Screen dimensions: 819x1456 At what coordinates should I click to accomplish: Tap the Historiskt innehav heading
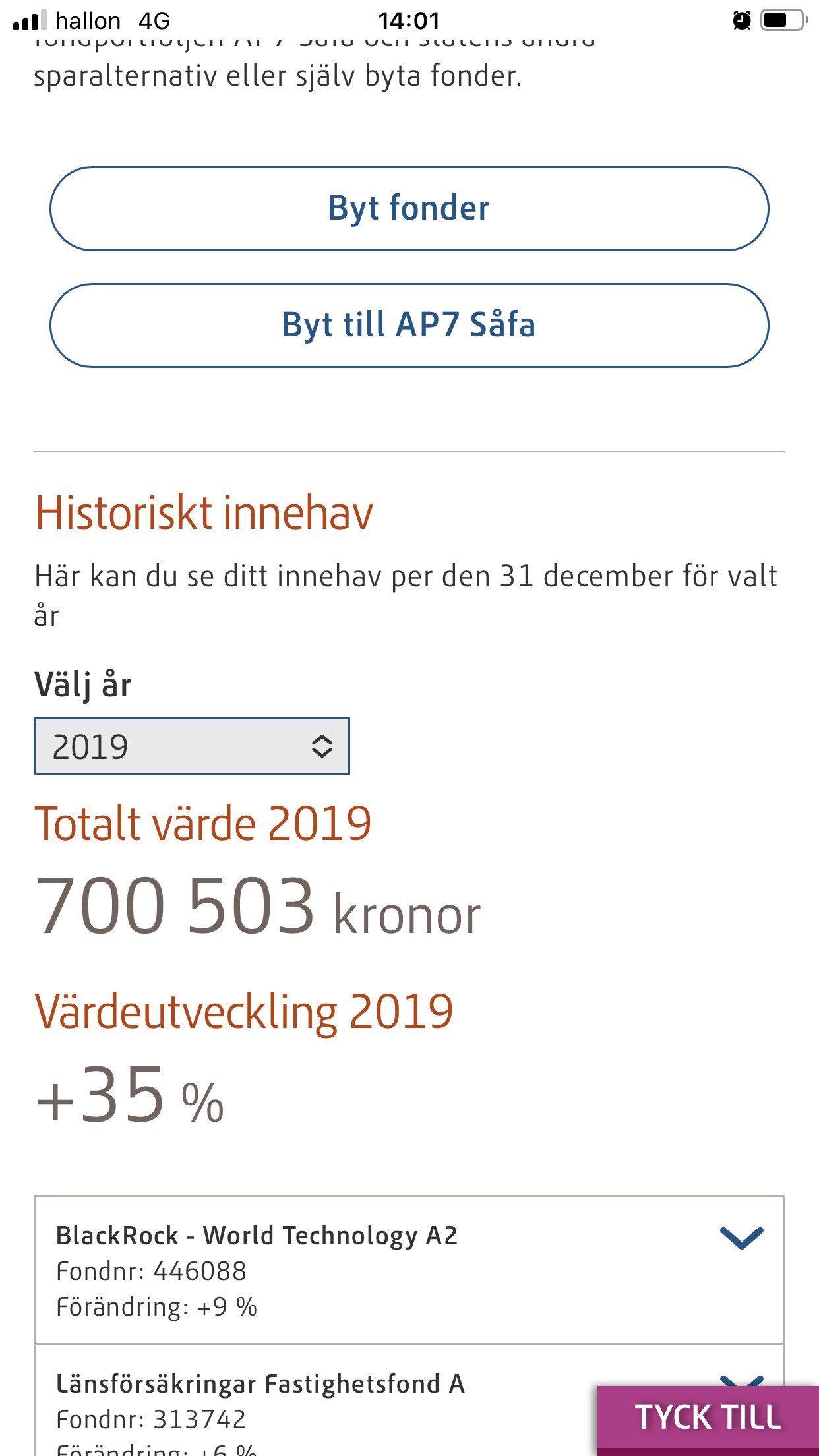click(x=204, y=513)
